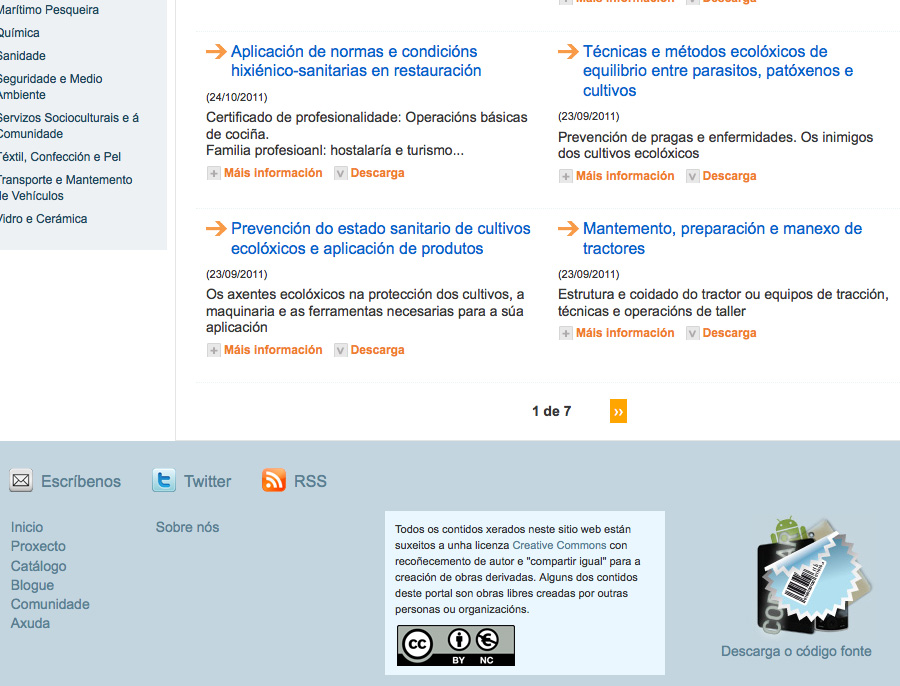
Task: Click the Escríbenos envelope icon
Action: (21, 480)
